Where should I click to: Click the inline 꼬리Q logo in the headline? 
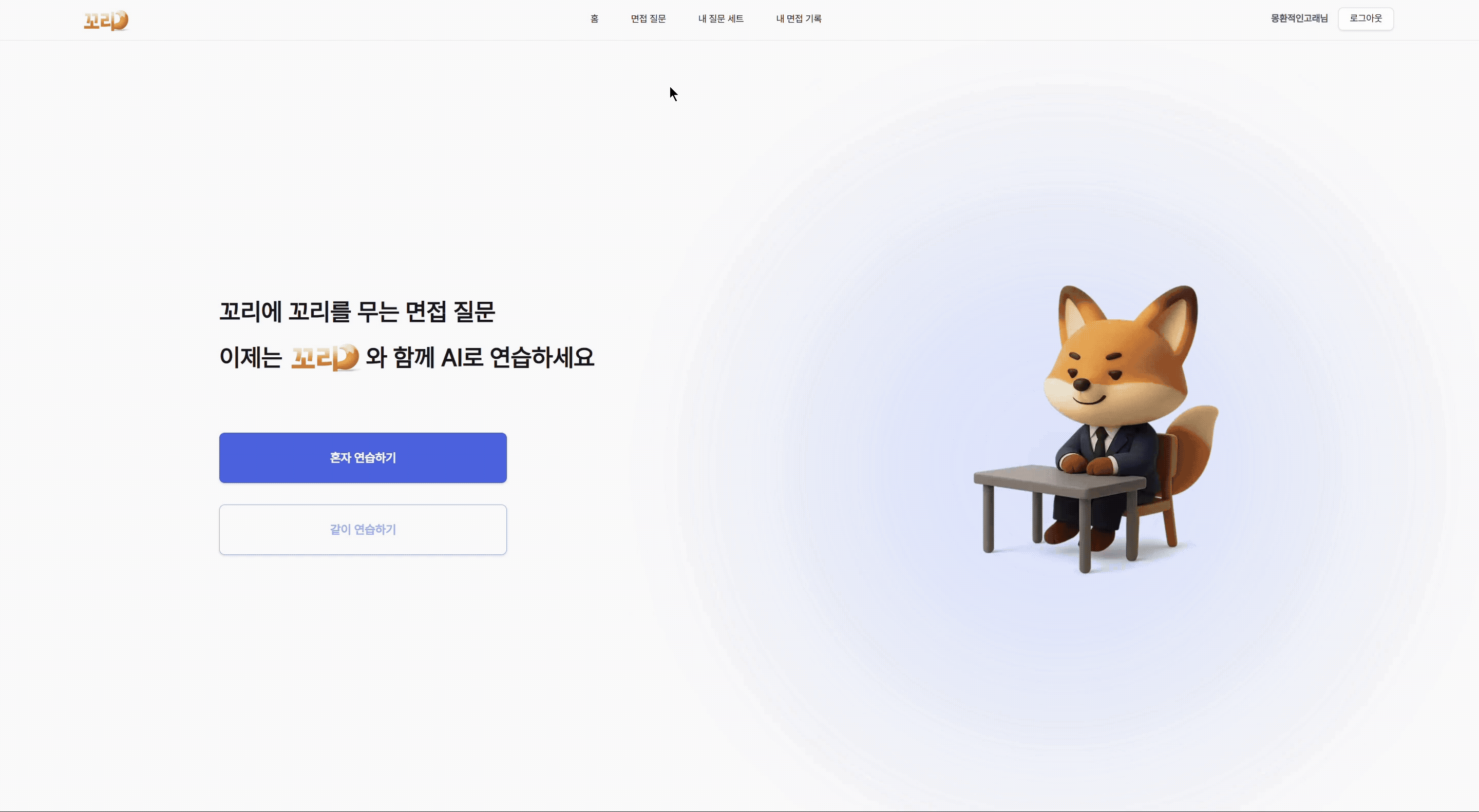pos(325,358)
